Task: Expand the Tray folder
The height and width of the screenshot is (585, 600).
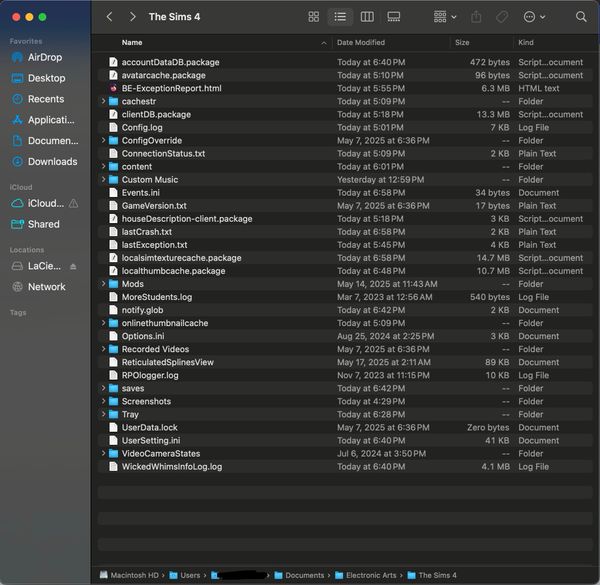Action: (x=103, y=414)
